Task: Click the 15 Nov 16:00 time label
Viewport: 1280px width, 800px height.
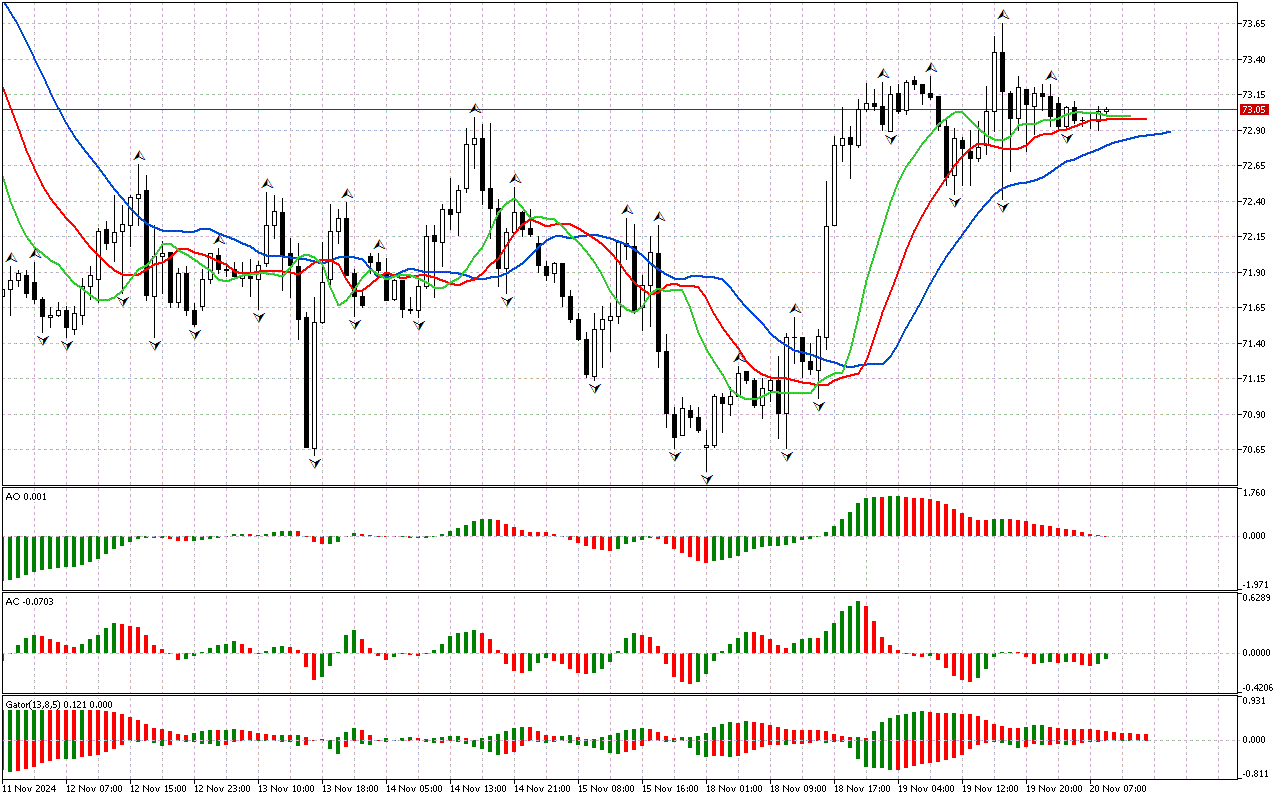Action: pos(670,788)
